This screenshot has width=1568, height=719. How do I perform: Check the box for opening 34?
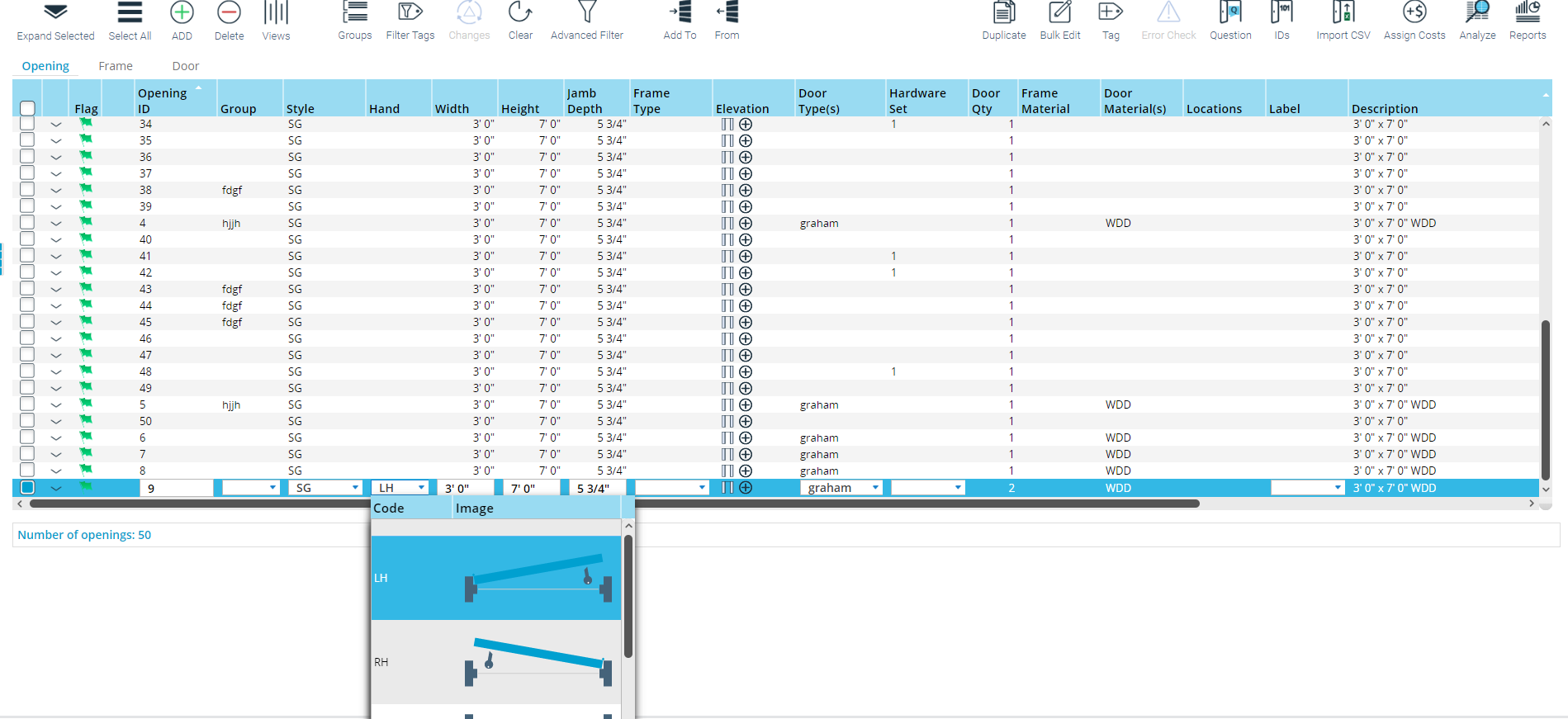pyautogui.click(x=27, y=124)
